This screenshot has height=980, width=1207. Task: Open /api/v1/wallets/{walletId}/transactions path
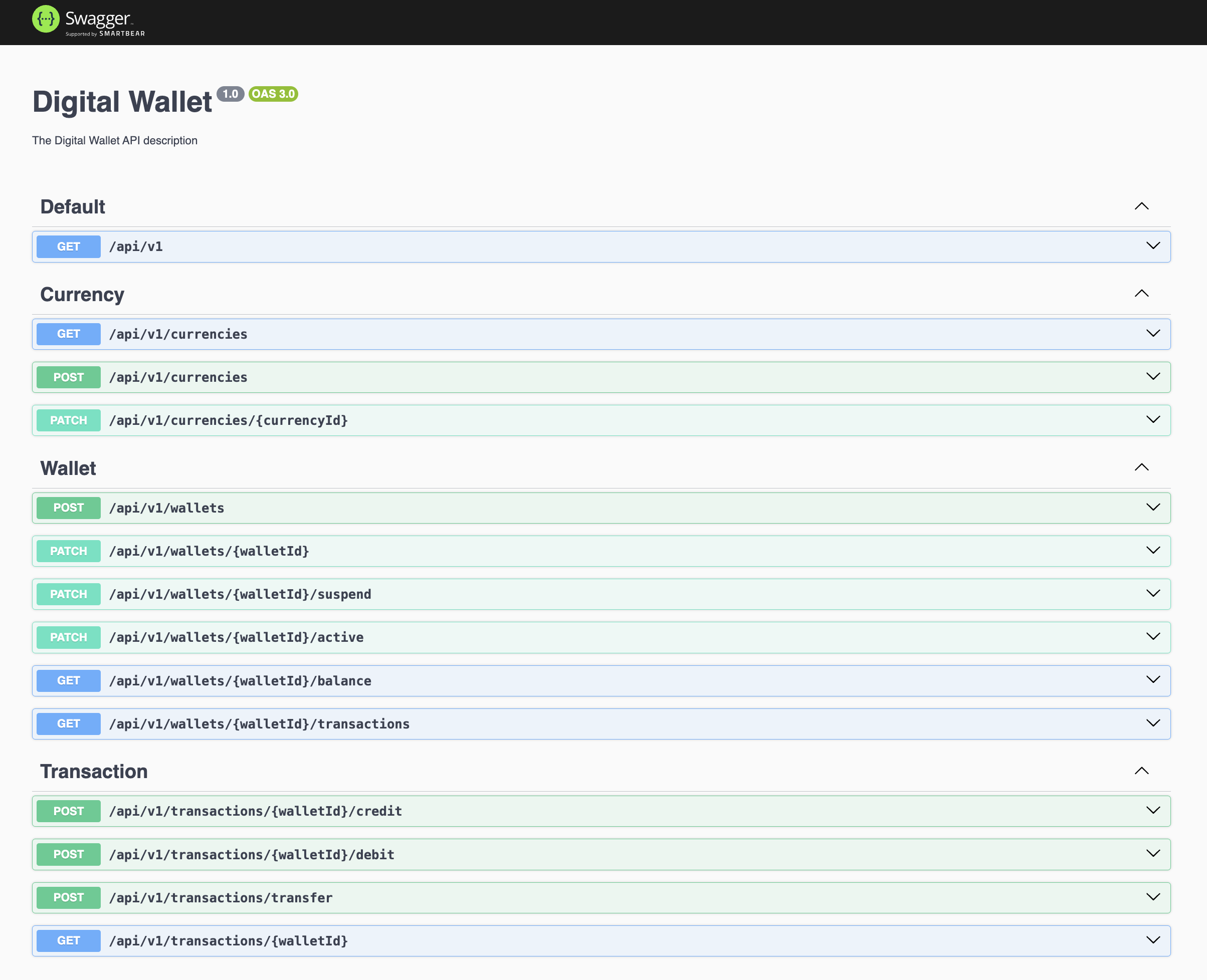coord(259,724)
